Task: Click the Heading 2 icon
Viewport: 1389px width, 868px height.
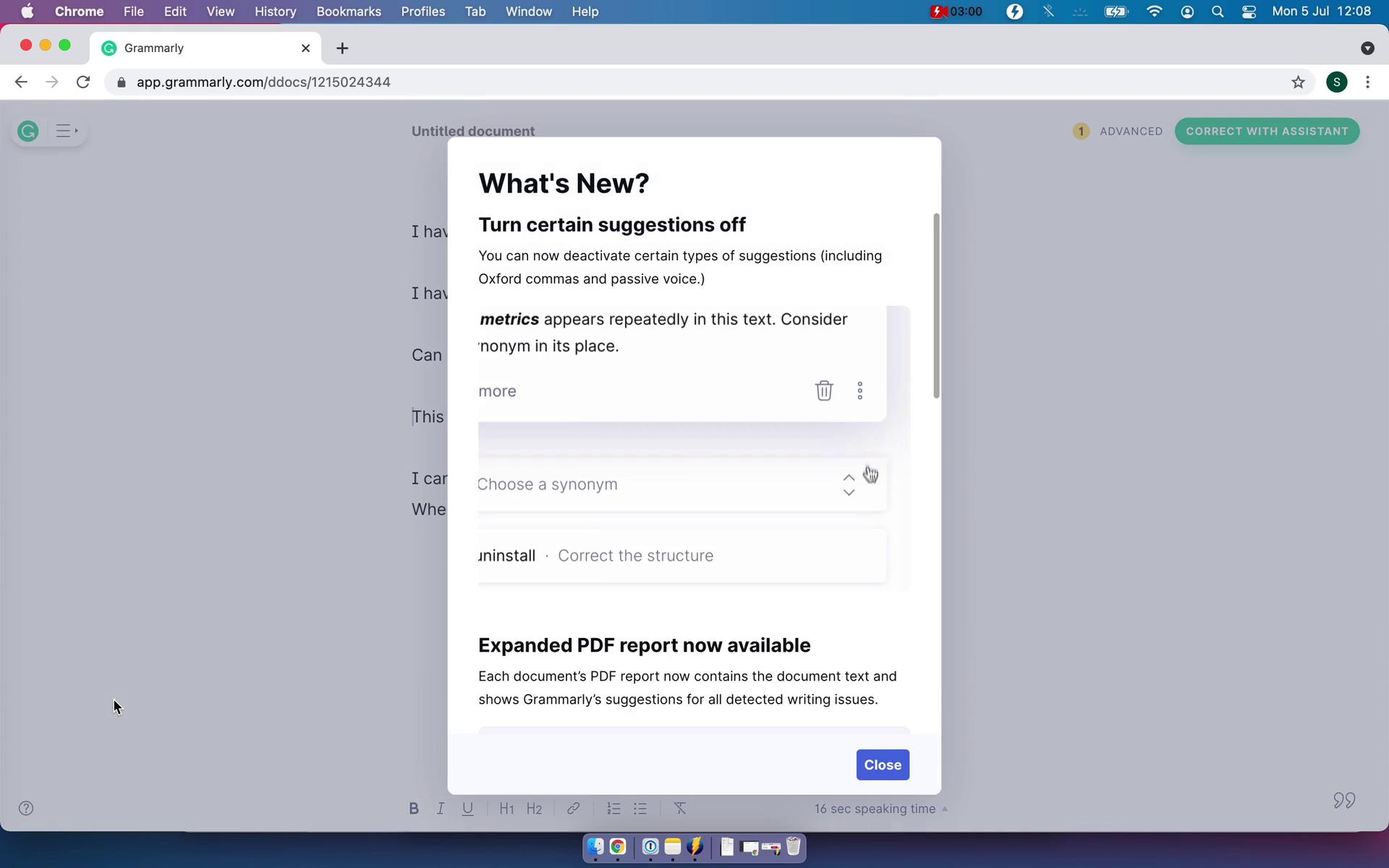Action: click(534, 808)
